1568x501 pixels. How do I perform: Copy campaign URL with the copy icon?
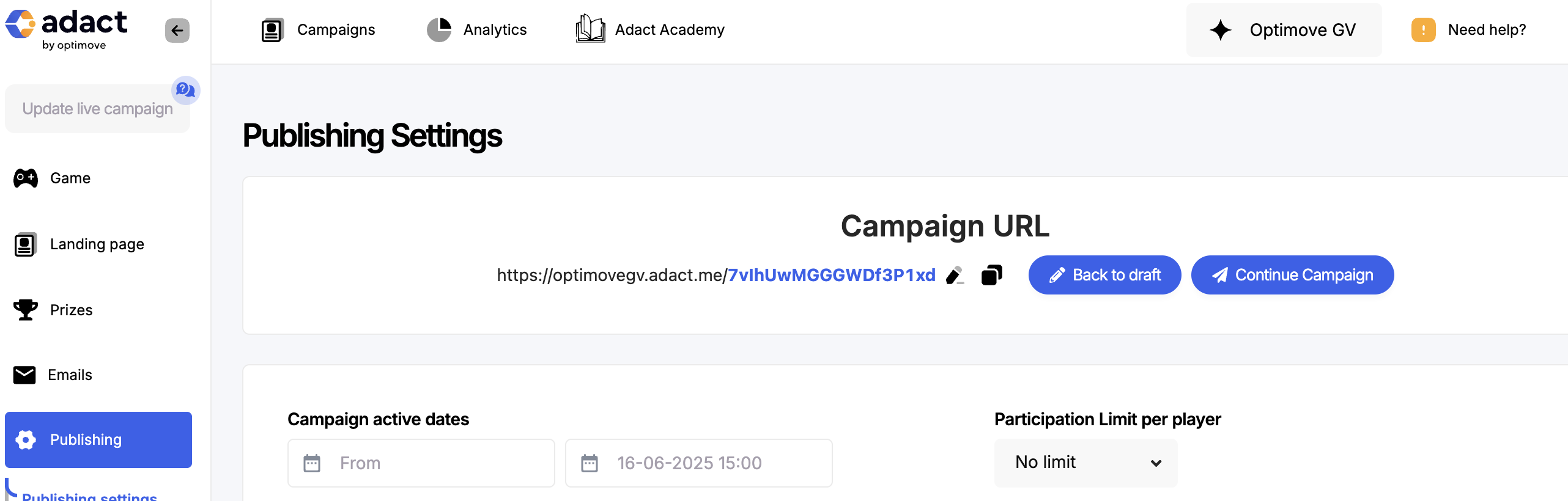point(991,276)
